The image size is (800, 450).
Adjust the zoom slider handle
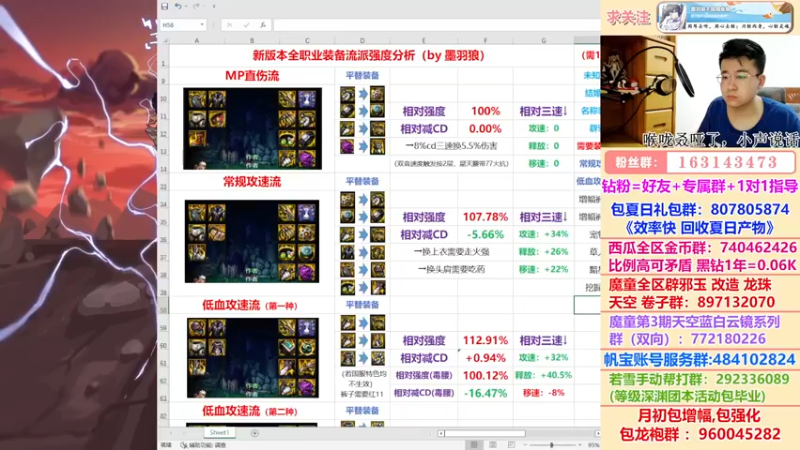tap(552, 445)
